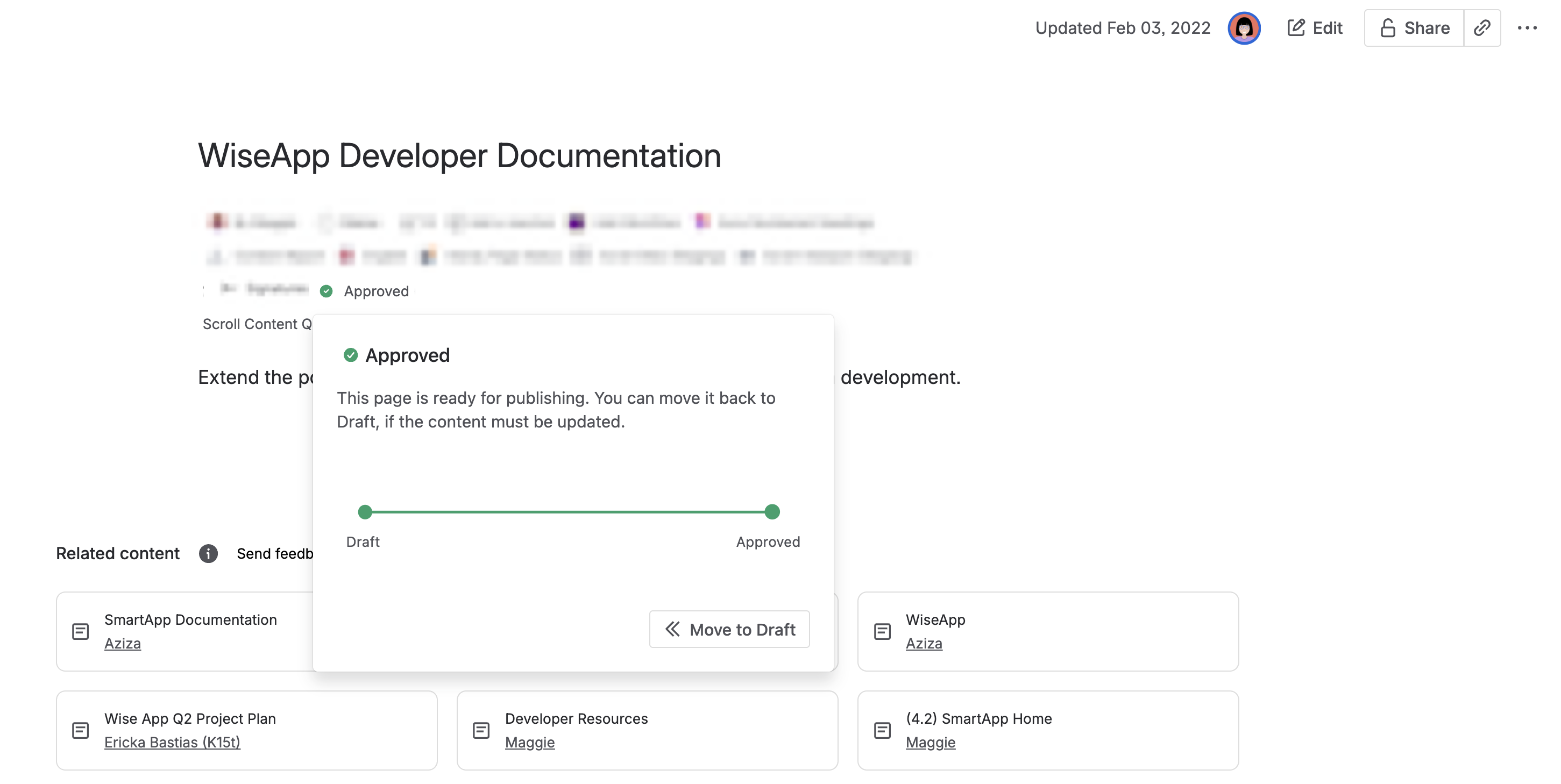
Task: Open the more actions ellipsis menu
Action: click(1529, 27)
